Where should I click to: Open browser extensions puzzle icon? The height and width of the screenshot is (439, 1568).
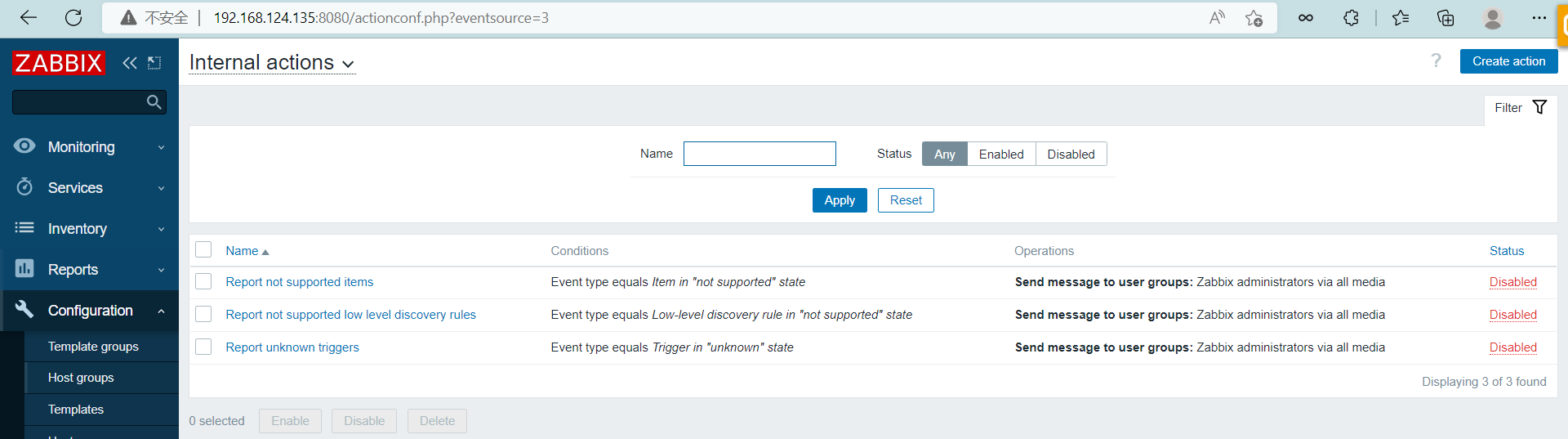pos(1351,18)
